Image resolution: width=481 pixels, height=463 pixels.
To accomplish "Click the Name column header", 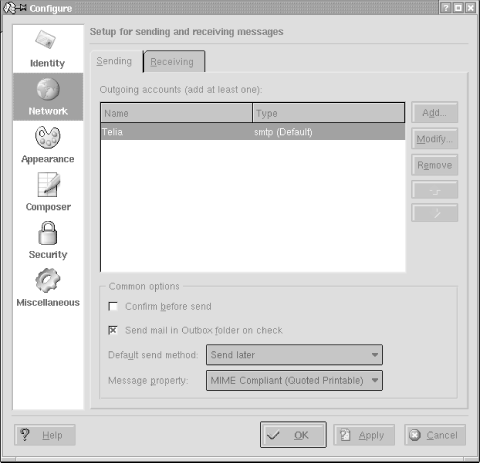I will tap(176, 113).
